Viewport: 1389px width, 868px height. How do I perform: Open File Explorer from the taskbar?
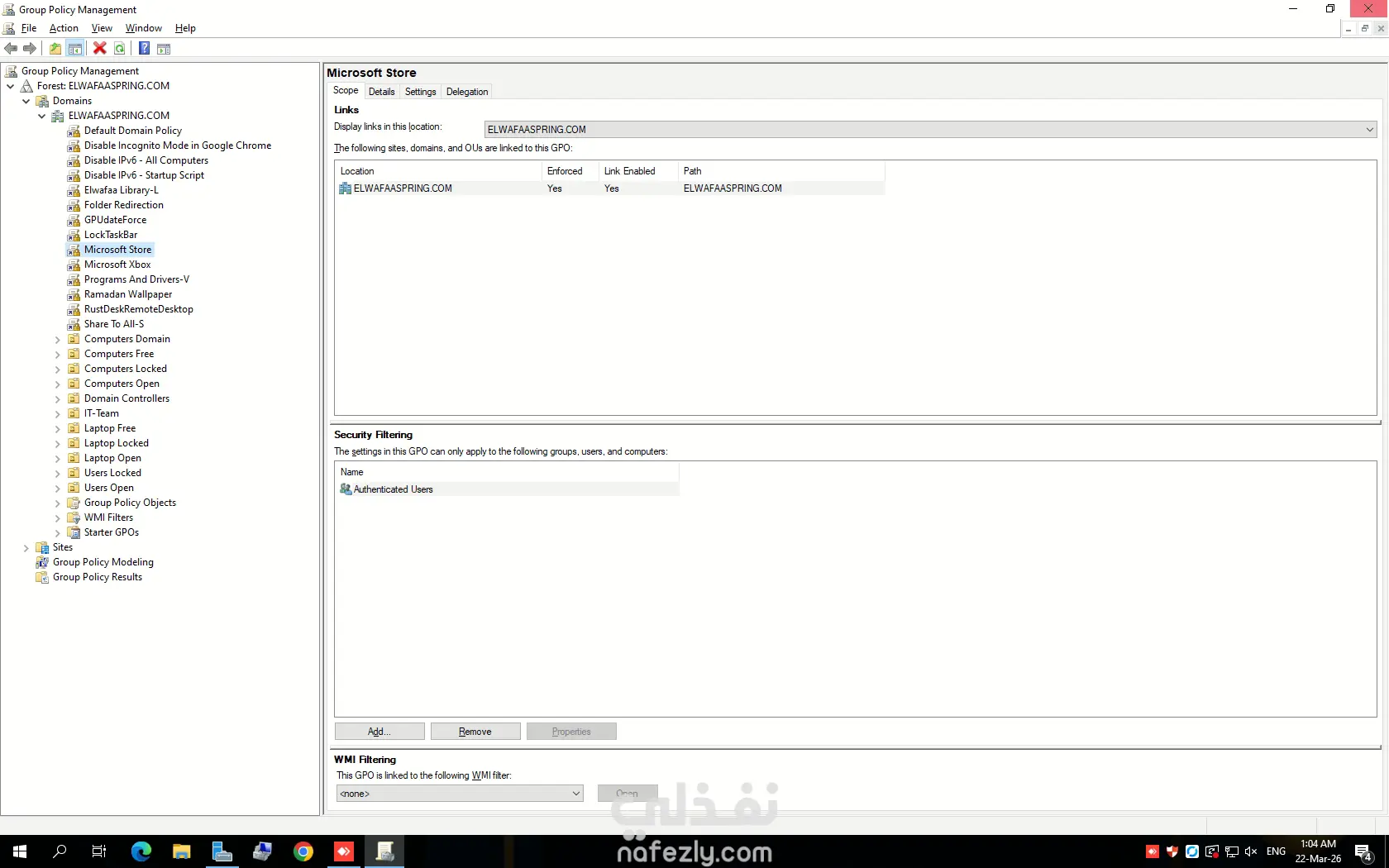tap(181, 851)
